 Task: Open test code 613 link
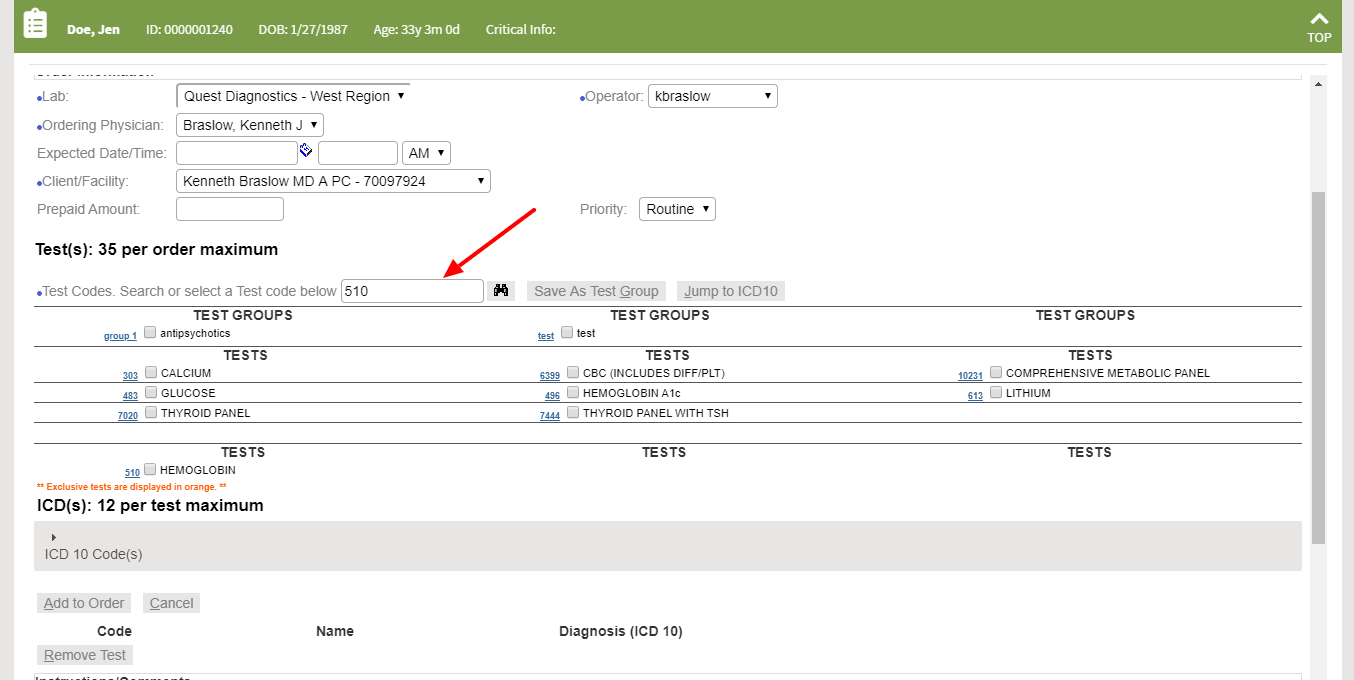click(x=975, y=396)
